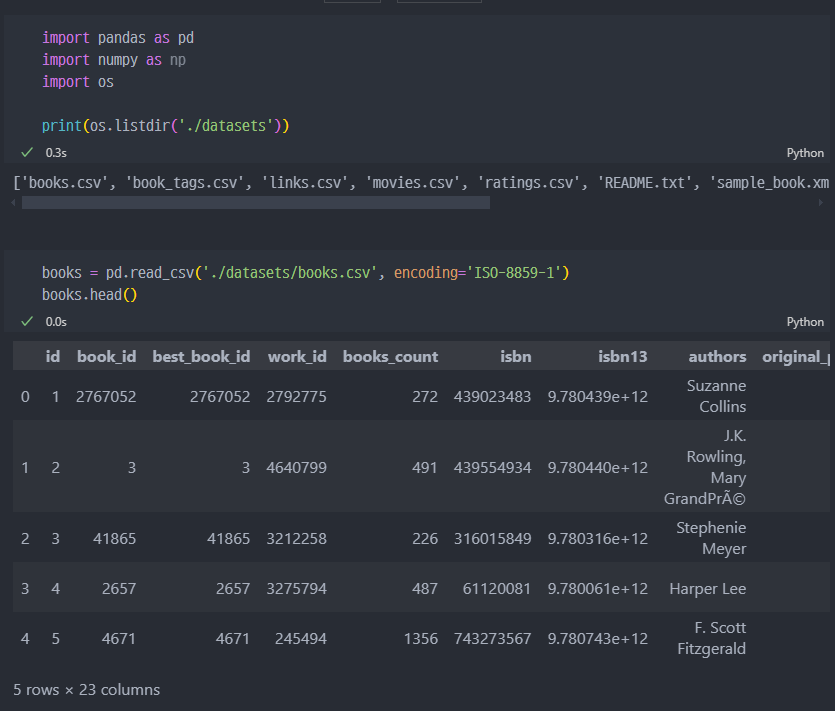Click the book_id value 41865
Screen dimensions: 835x711
click(114, 538)
